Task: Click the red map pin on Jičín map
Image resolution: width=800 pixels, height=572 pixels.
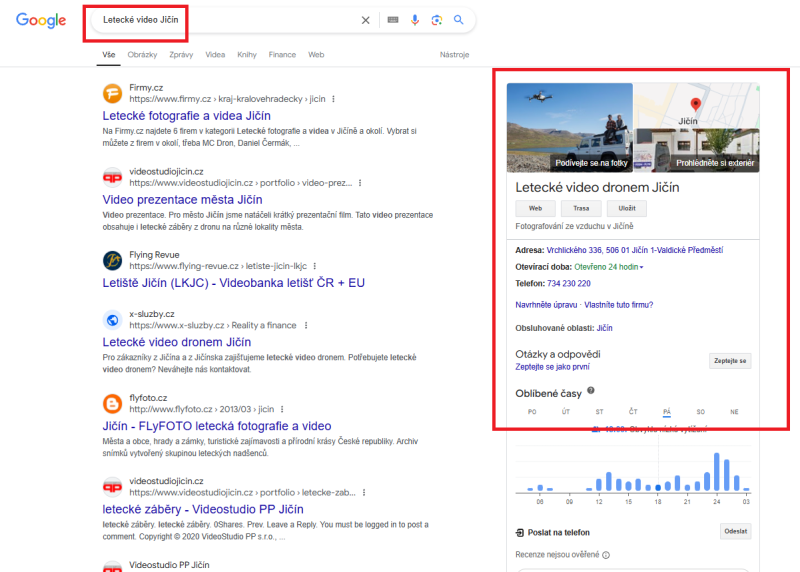Action: coord(695,105)
